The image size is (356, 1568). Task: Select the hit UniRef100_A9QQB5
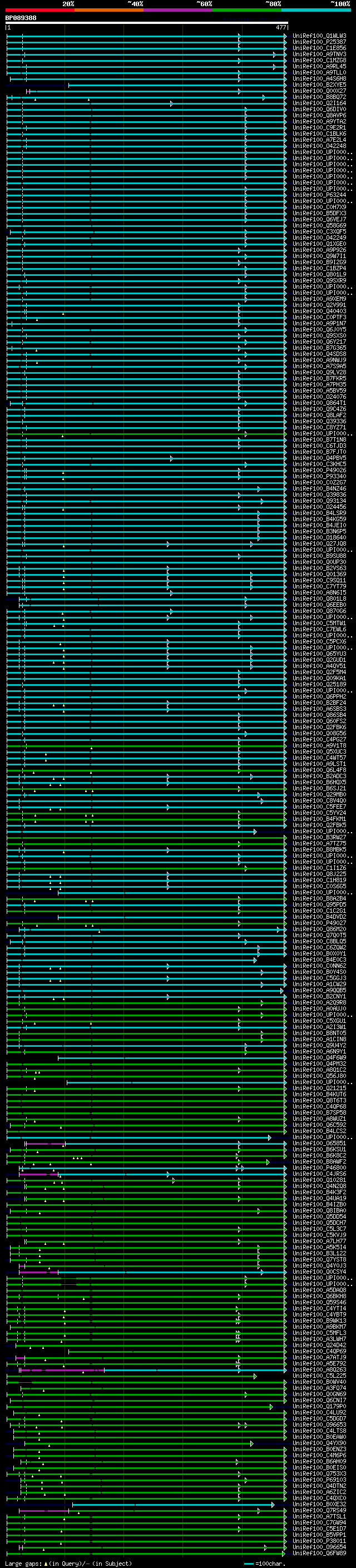click(319, 990)
